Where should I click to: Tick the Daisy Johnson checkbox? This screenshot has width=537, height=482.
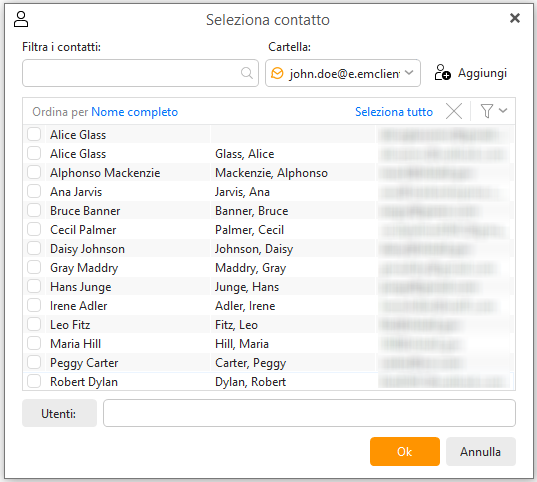[x=34, y=248]
